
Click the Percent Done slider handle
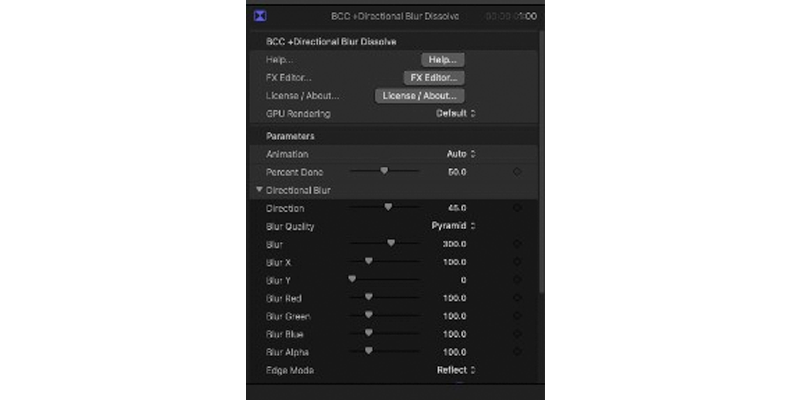(384, 171)
